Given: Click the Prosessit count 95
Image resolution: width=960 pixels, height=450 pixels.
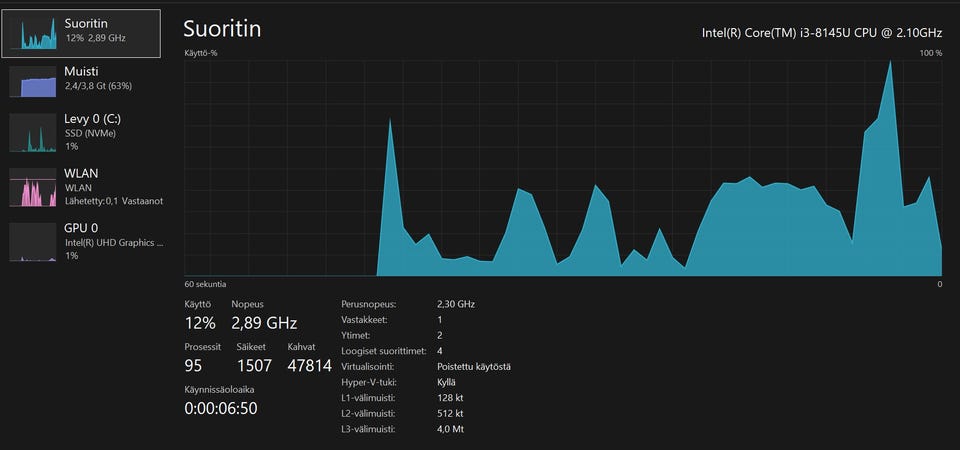Looking at the screenshot, I should (193, 366).
